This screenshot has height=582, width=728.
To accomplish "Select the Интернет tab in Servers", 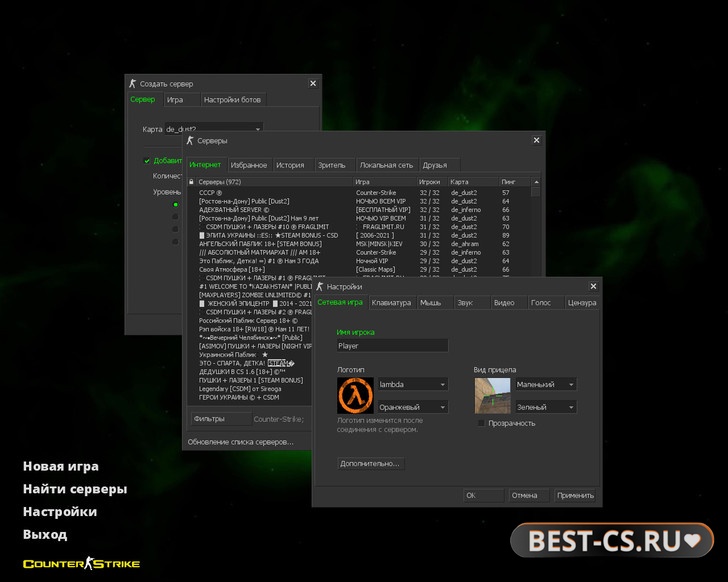I will click(205, 165).
